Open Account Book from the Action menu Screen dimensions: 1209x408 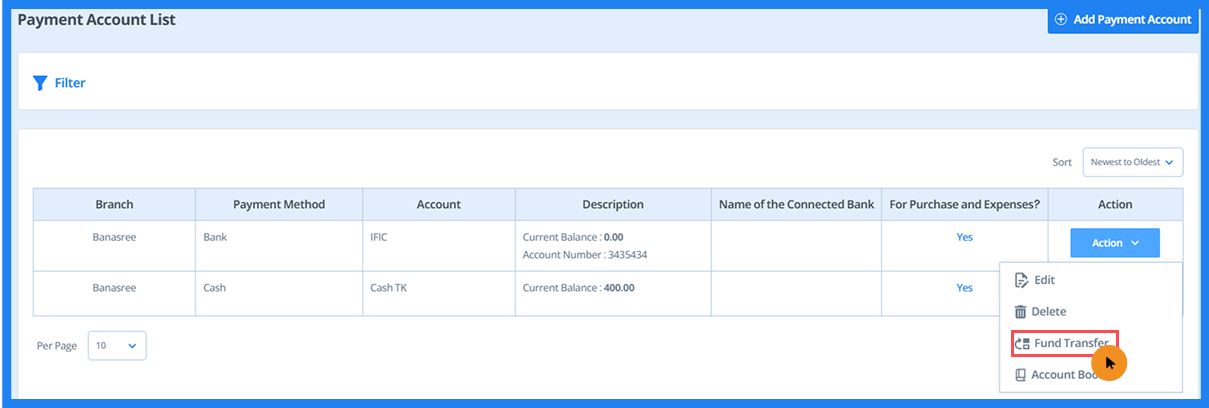[1059, 375]
